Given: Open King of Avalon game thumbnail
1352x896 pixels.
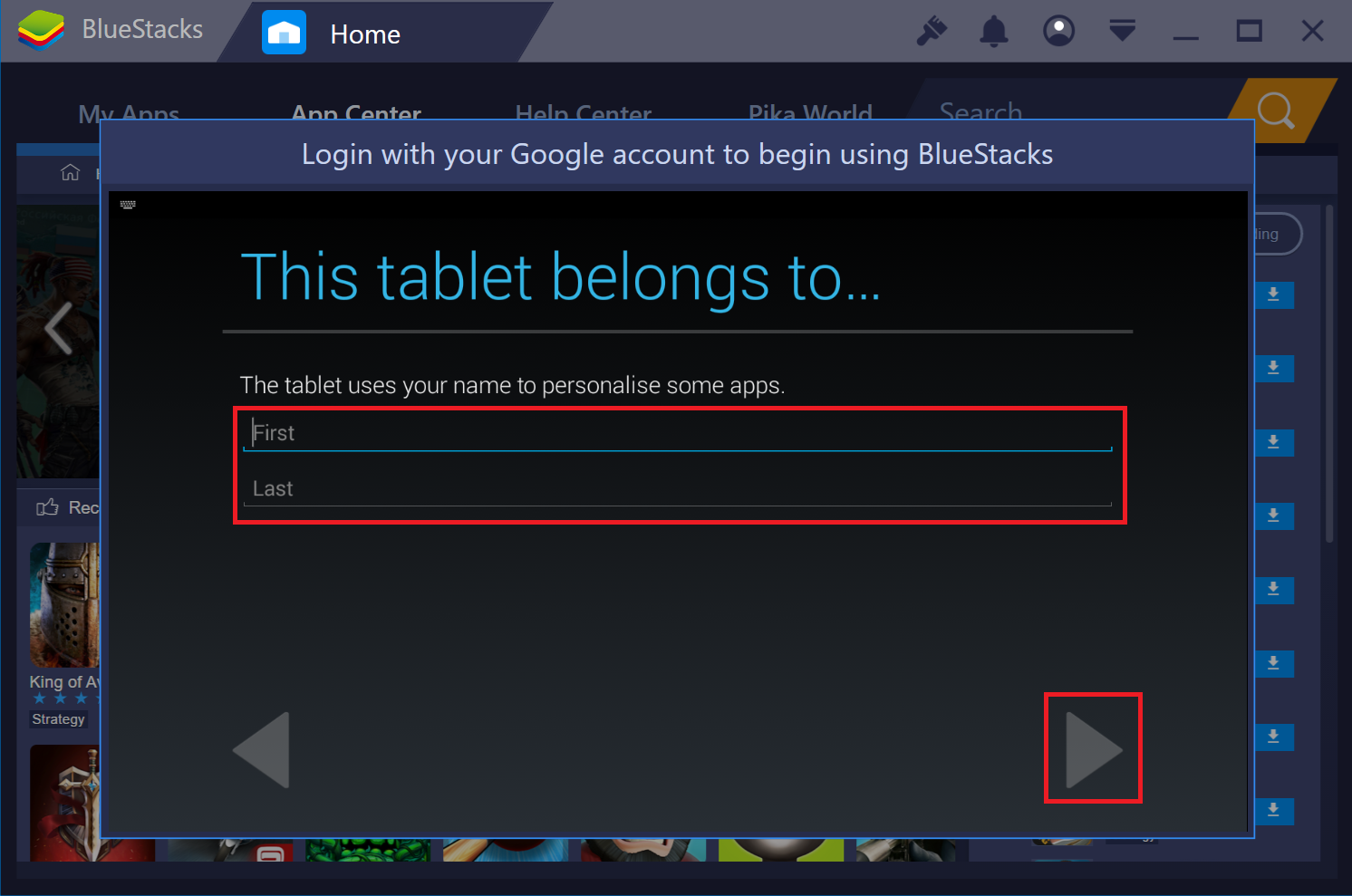Looking at the screenshot, I should click(64, 605).
